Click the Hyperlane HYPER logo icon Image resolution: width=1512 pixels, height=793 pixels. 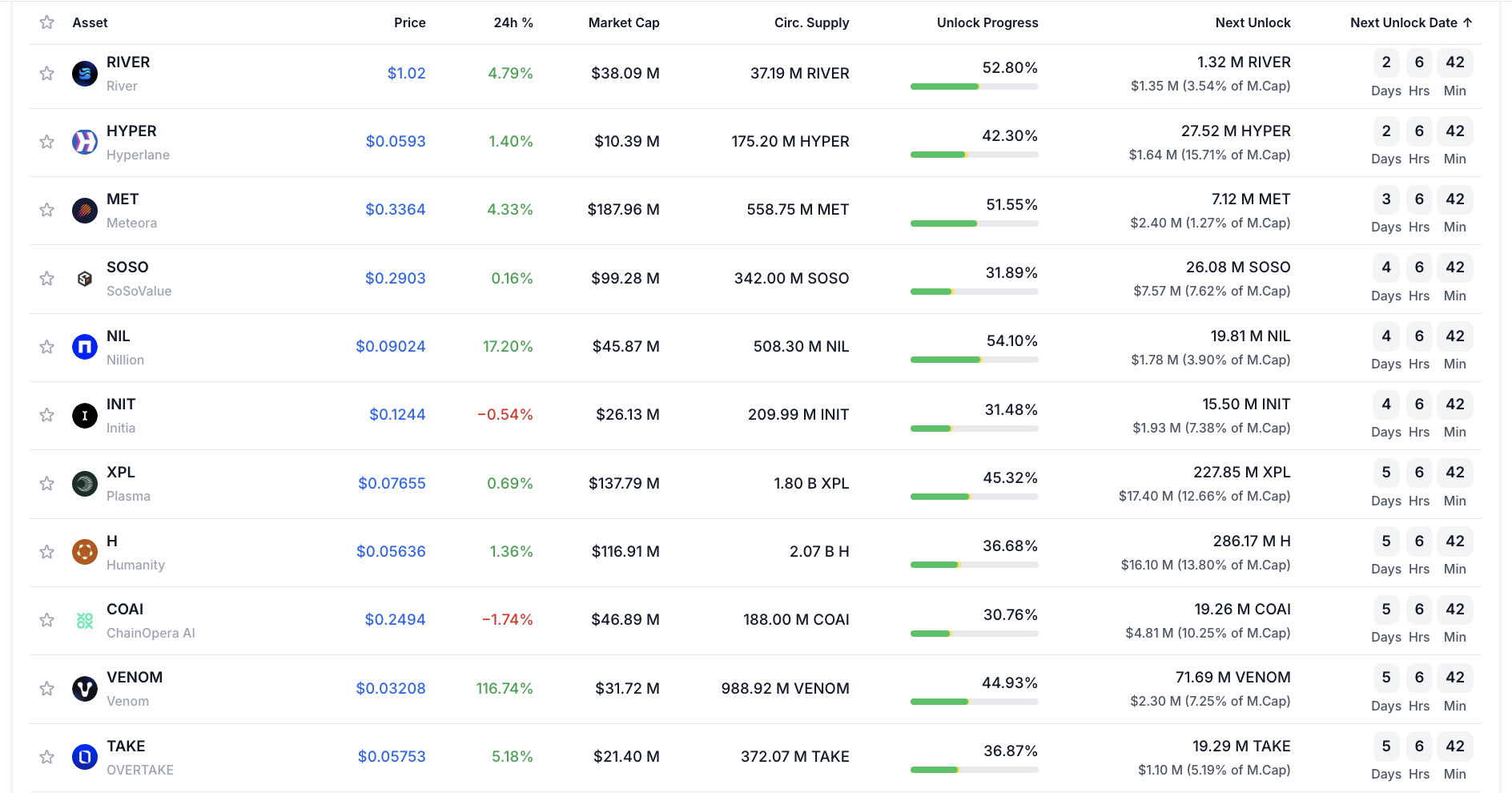pyautogui.click(x=85, y=142)
